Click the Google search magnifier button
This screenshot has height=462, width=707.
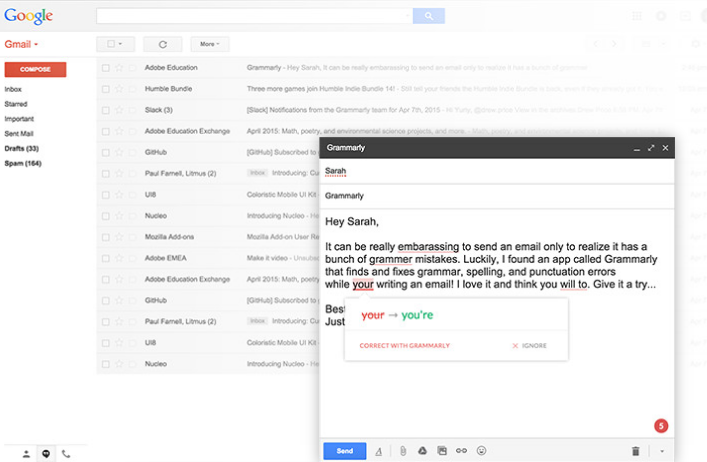[428, 16]
